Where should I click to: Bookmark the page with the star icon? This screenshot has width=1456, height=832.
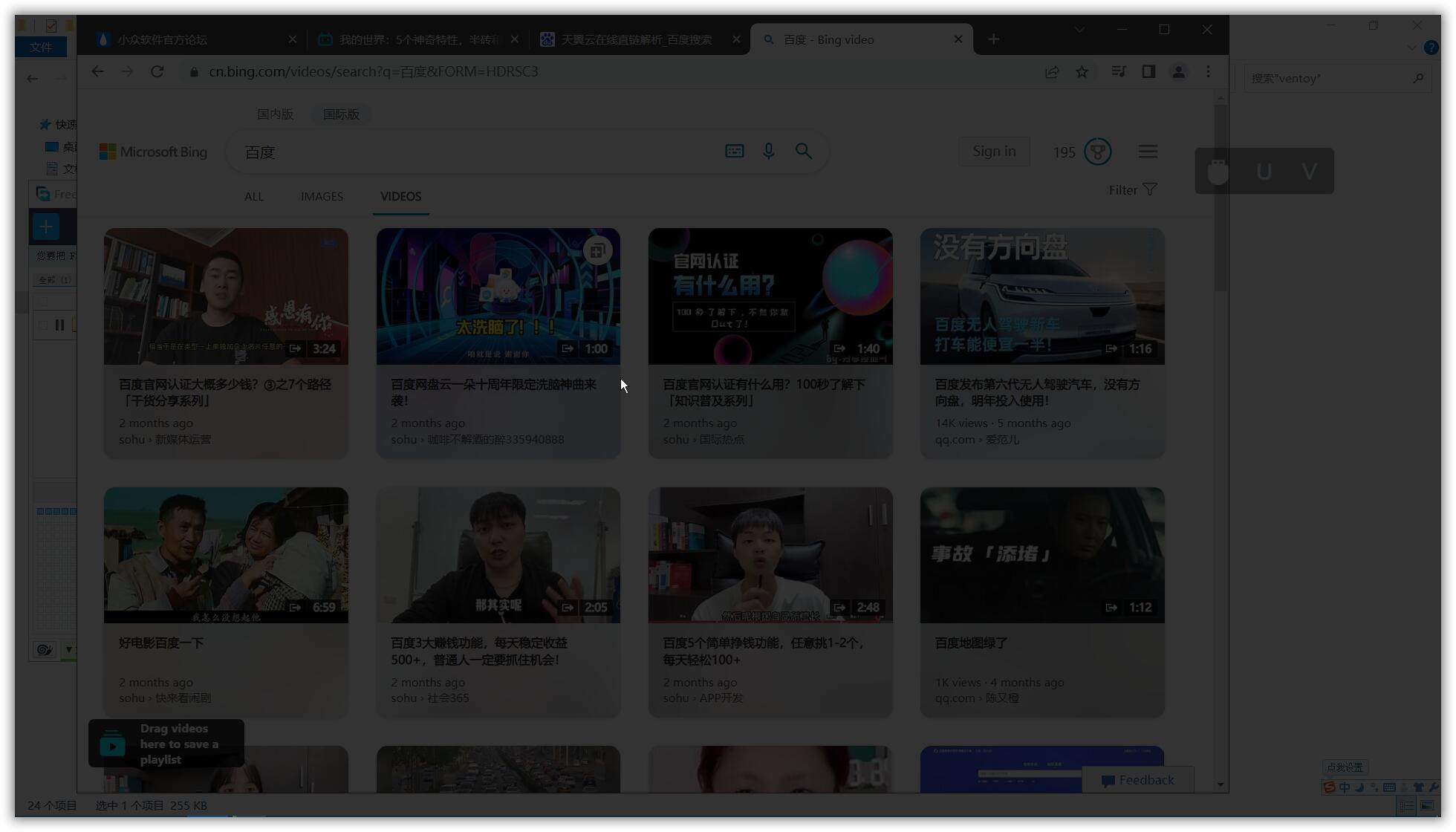1082,72
